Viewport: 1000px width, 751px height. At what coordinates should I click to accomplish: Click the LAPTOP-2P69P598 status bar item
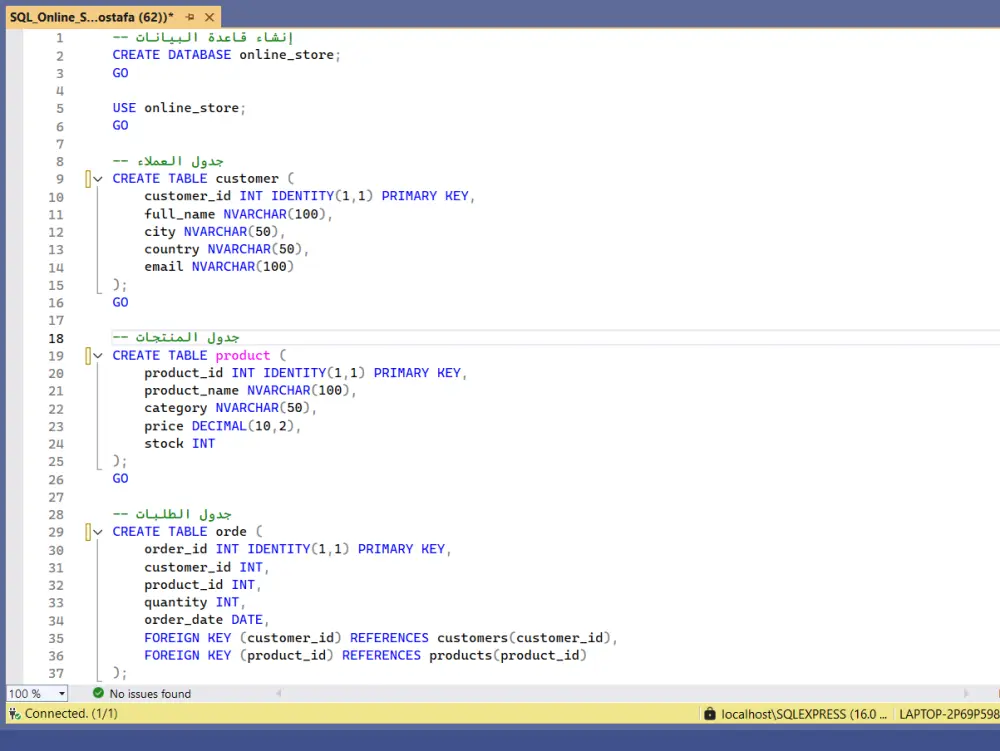(948, 714)
